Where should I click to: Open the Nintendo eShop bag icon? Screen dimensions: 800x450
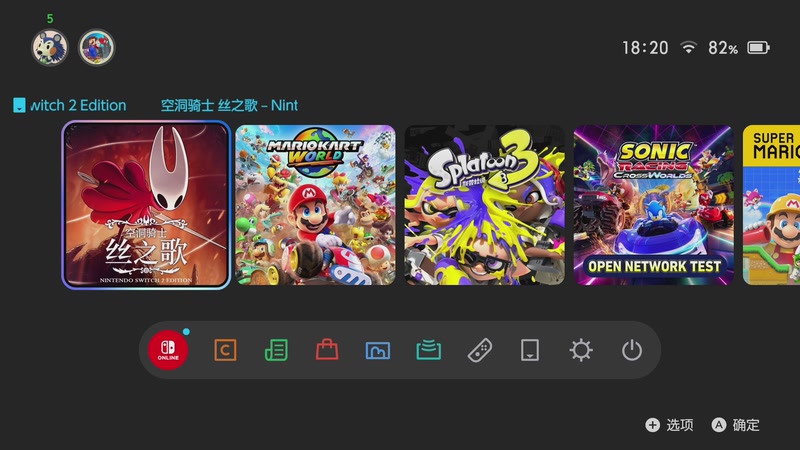(327, 350)
